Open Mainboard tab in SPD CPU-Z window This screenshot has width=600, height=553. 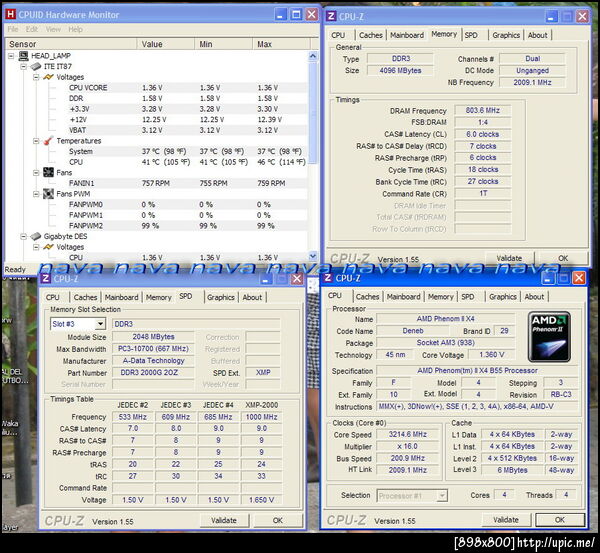[122, 297]
